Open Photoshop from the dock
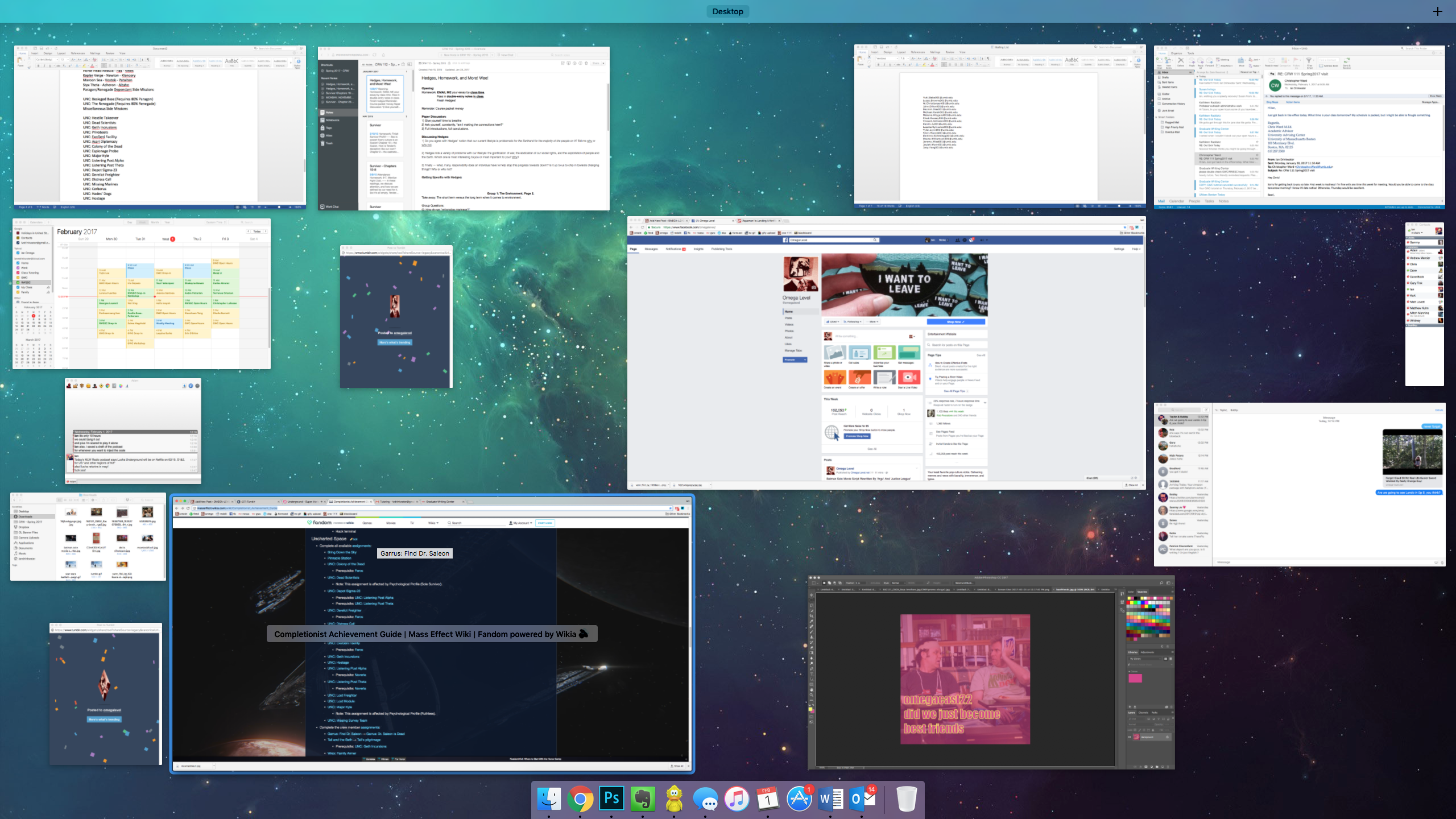1456x819 pixels. [x=611, y=799]
